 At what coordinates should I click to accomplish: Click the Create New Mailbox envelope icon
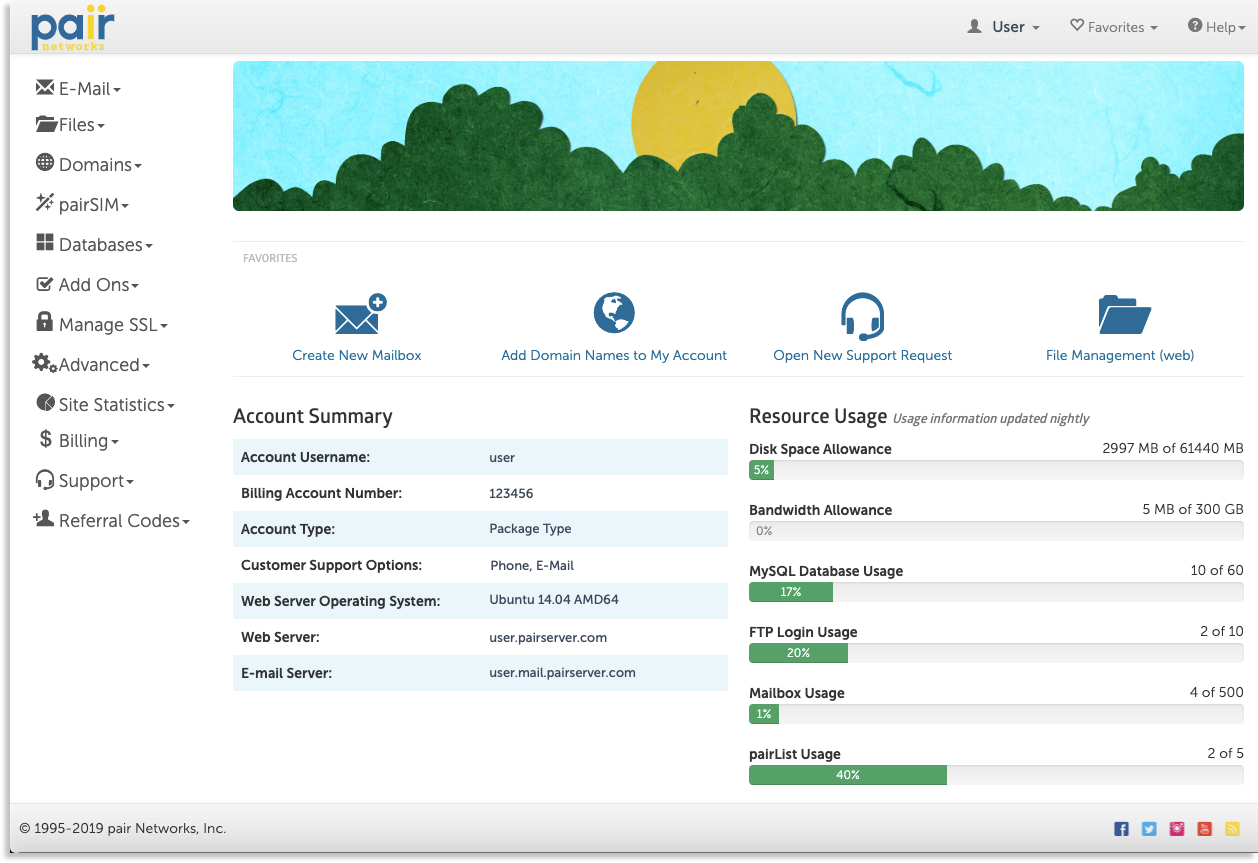(359, 315)
